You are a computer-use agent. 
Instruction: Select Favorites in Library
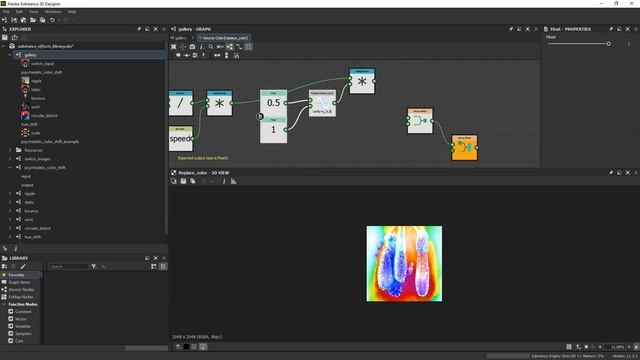pyautogui.click(x=16, y=275)
